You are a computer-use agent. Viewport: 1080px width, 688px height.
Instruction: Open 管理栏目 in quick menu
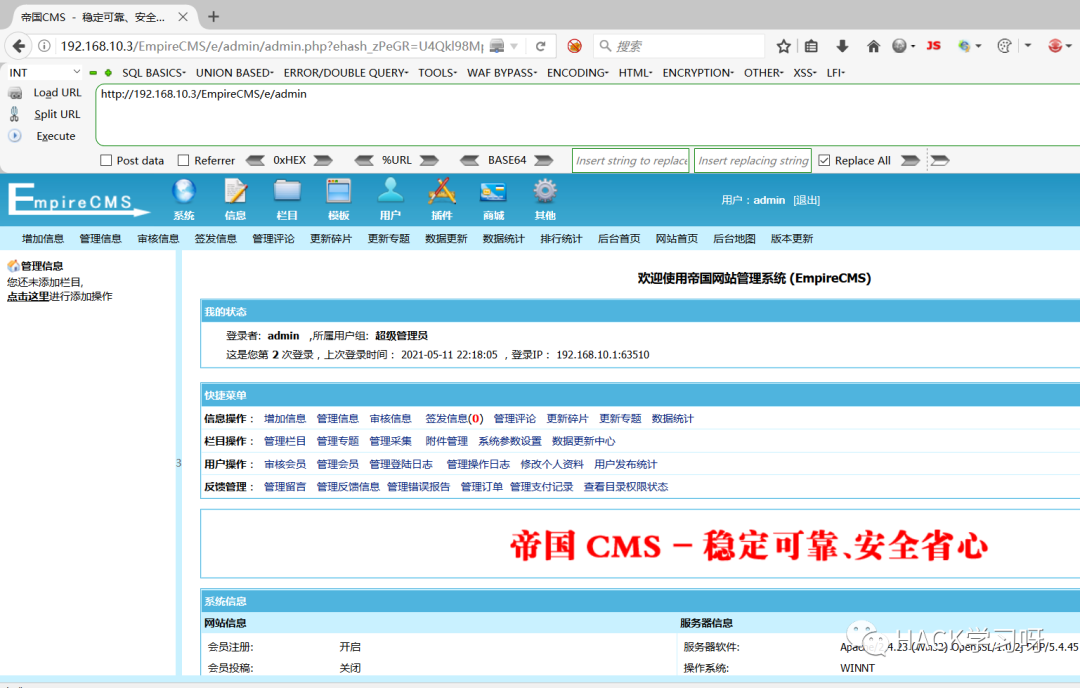(284, 441)
